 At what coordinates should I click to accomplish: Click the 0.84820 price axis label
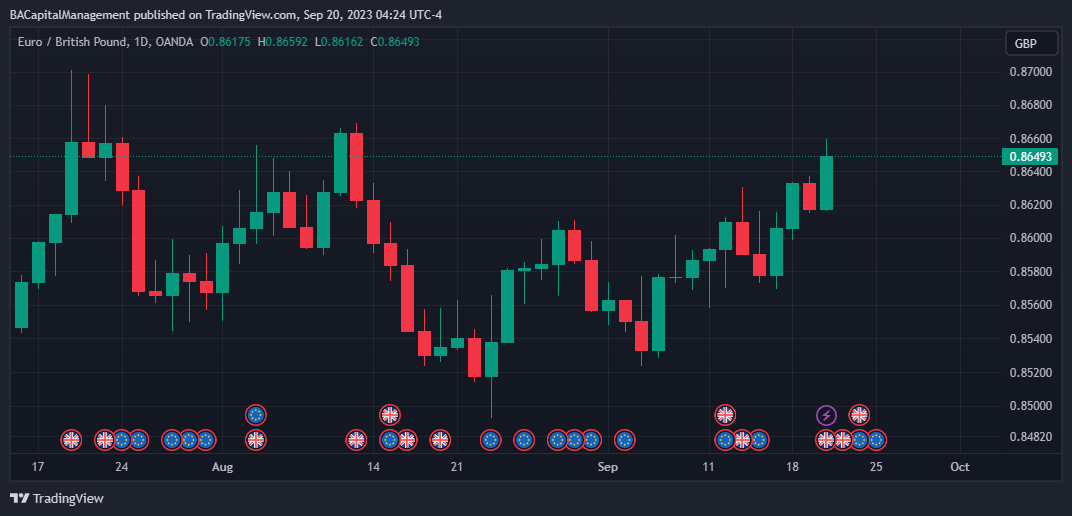1029,436
